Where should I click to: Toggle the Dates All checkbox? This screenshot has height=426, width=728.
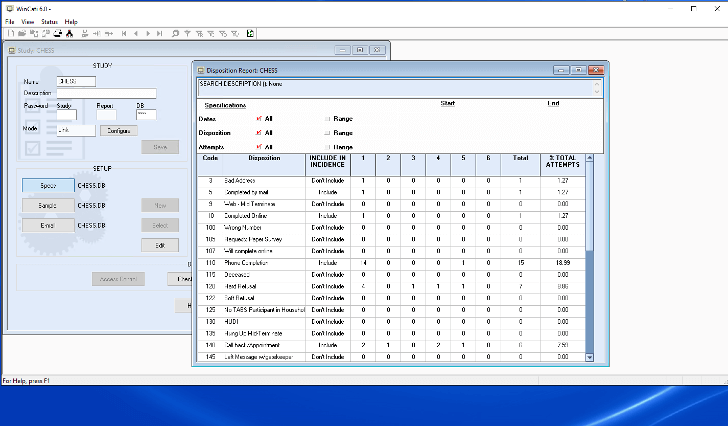[x=259, y=119]
